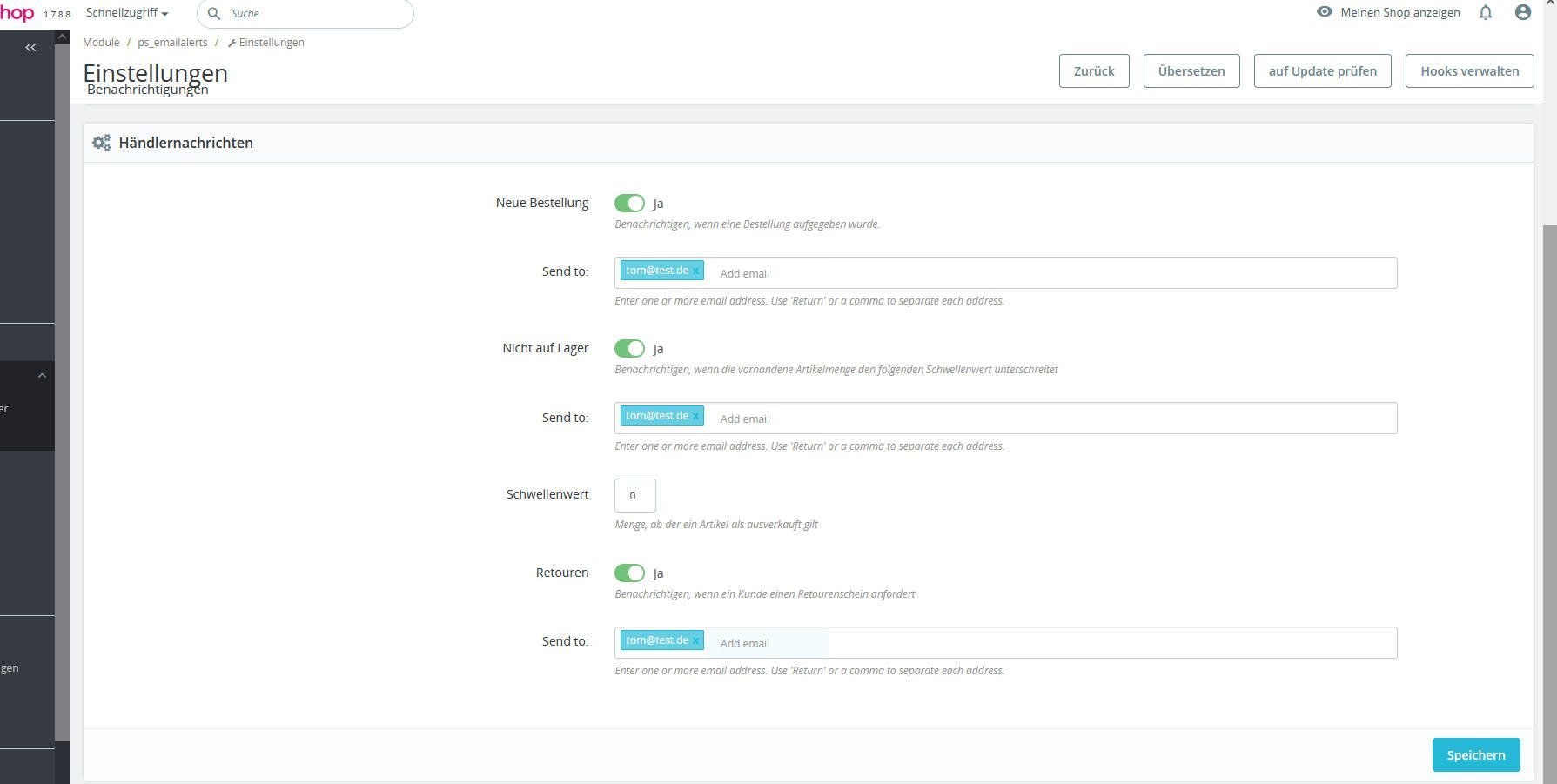Click the search magnifier icon
Viewport: 1557px width, 784px height.
pos(214,13)
